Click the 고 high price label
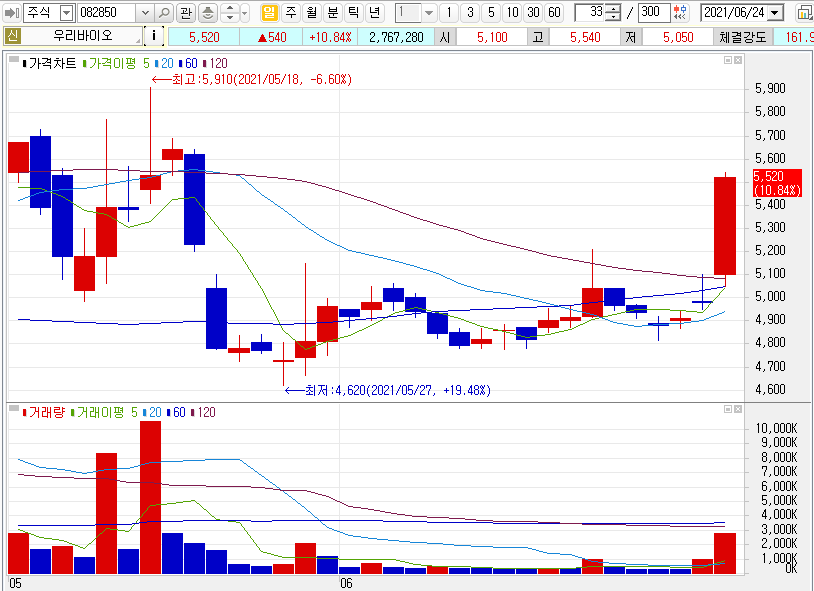This screenshot has width=814, height=591. point(538,37)
